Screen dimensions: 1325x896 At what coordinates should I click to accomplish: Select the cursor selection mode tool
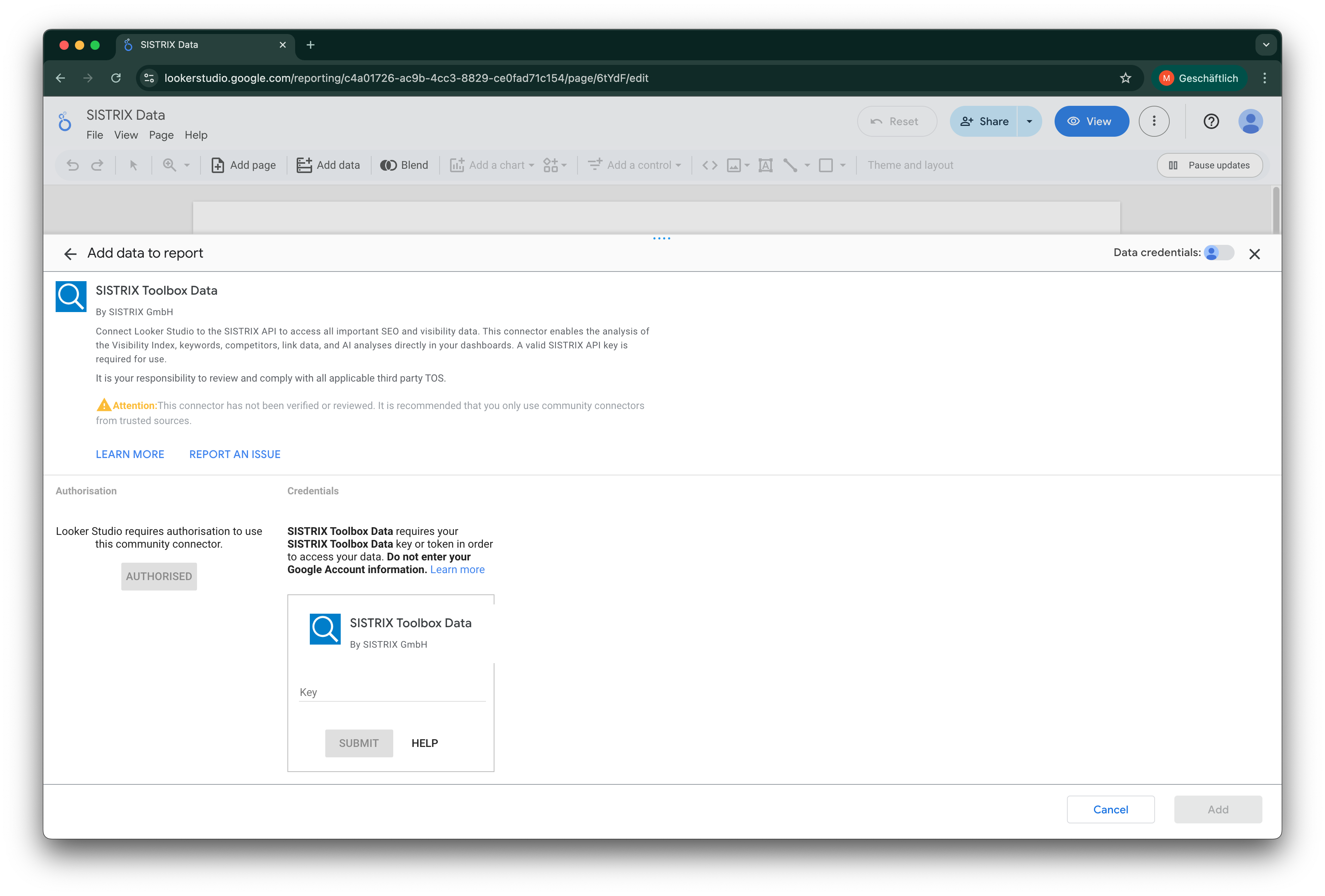(133, 165)
